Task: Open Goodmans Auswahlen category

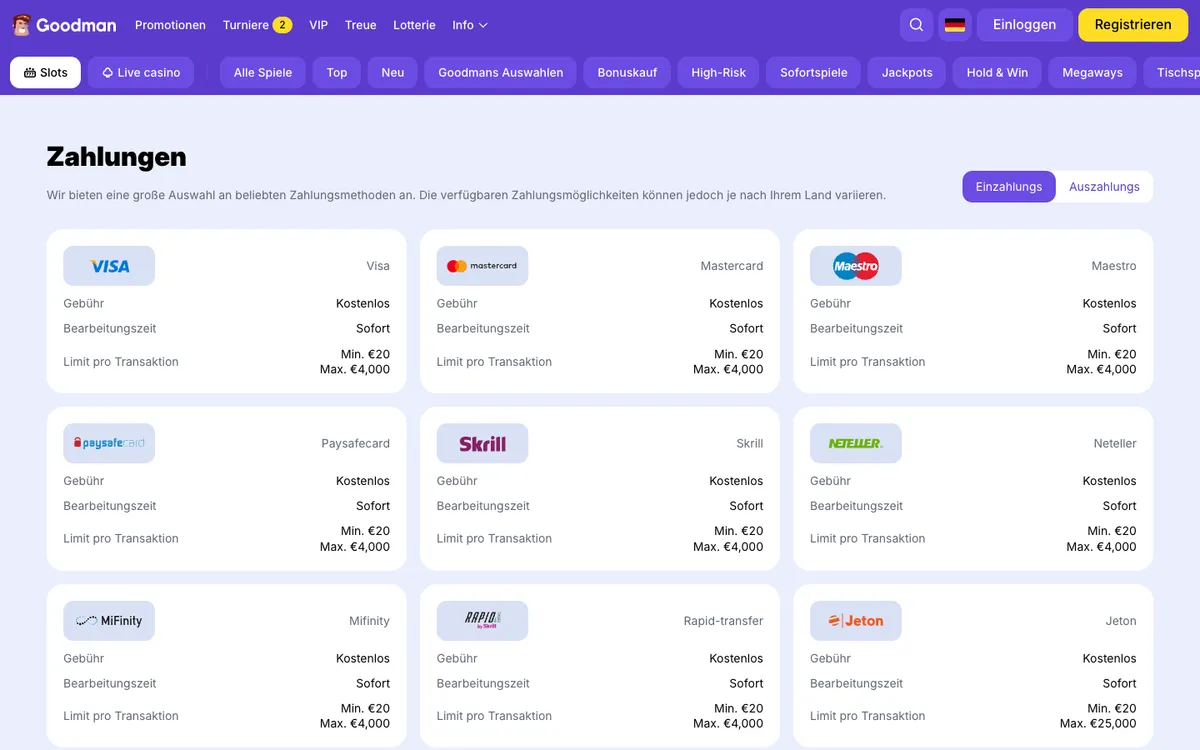Action: 500,72
